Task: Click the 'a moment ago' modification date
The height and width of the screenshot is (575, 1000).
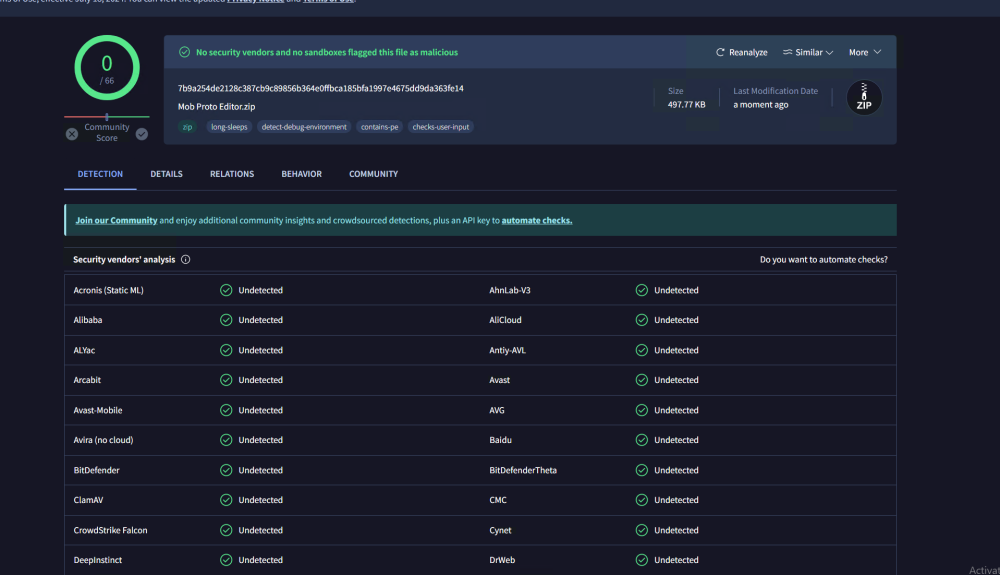Action: tap(760, 105)
